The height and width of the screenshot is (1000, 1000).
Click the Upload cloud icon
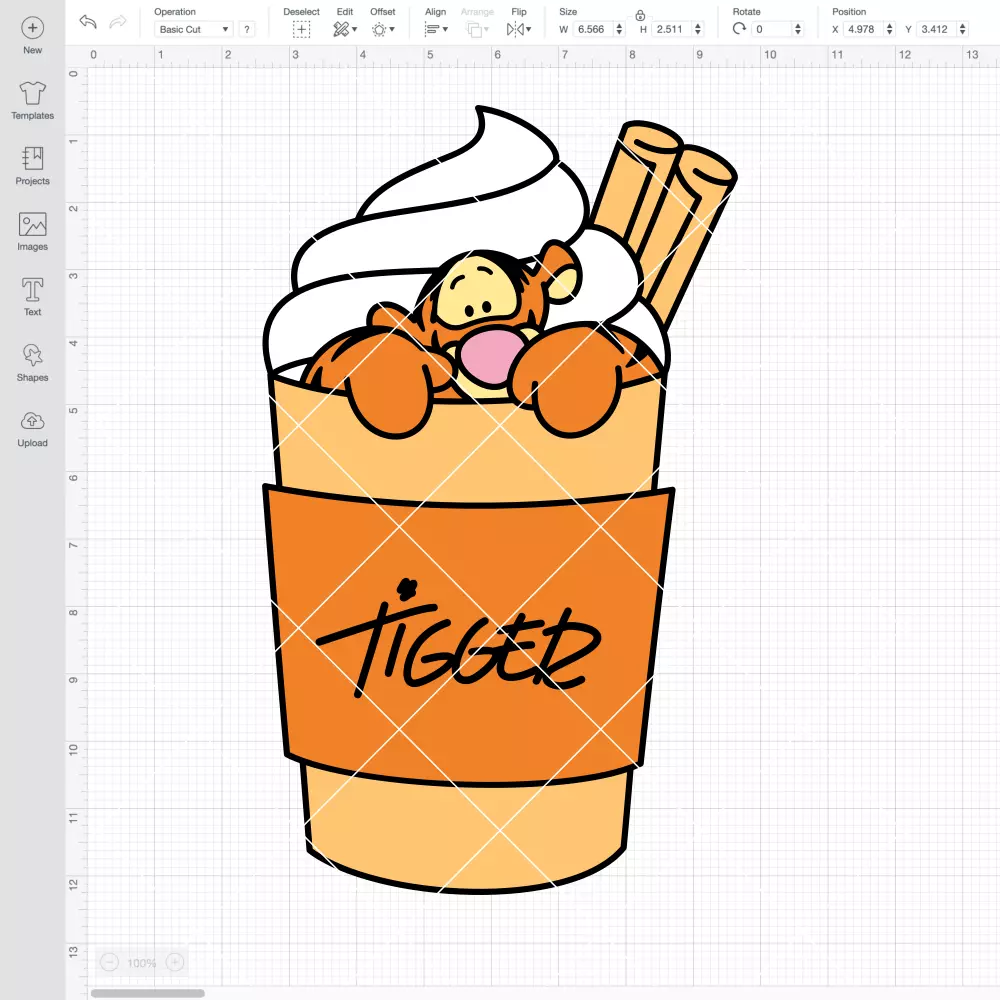pos(33,421)
